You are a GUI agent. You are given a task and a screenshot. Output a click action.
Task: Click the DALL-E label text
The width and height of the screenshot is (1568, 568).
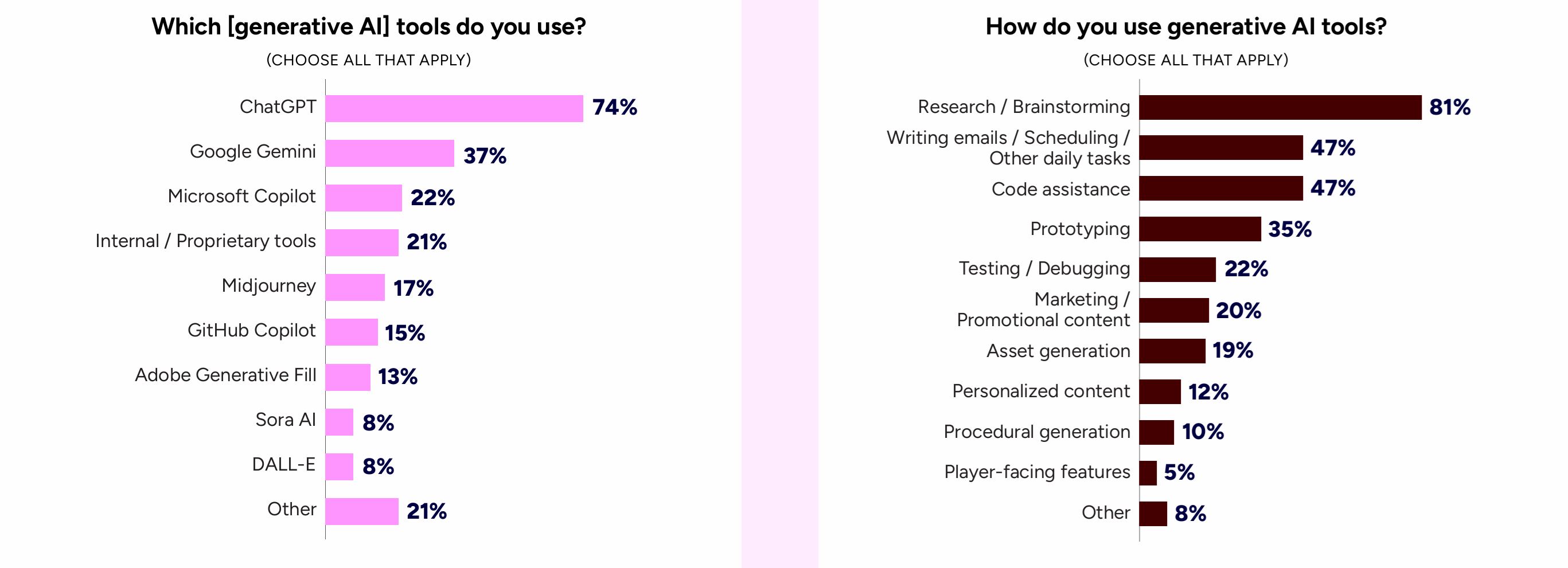coord(284,465)
